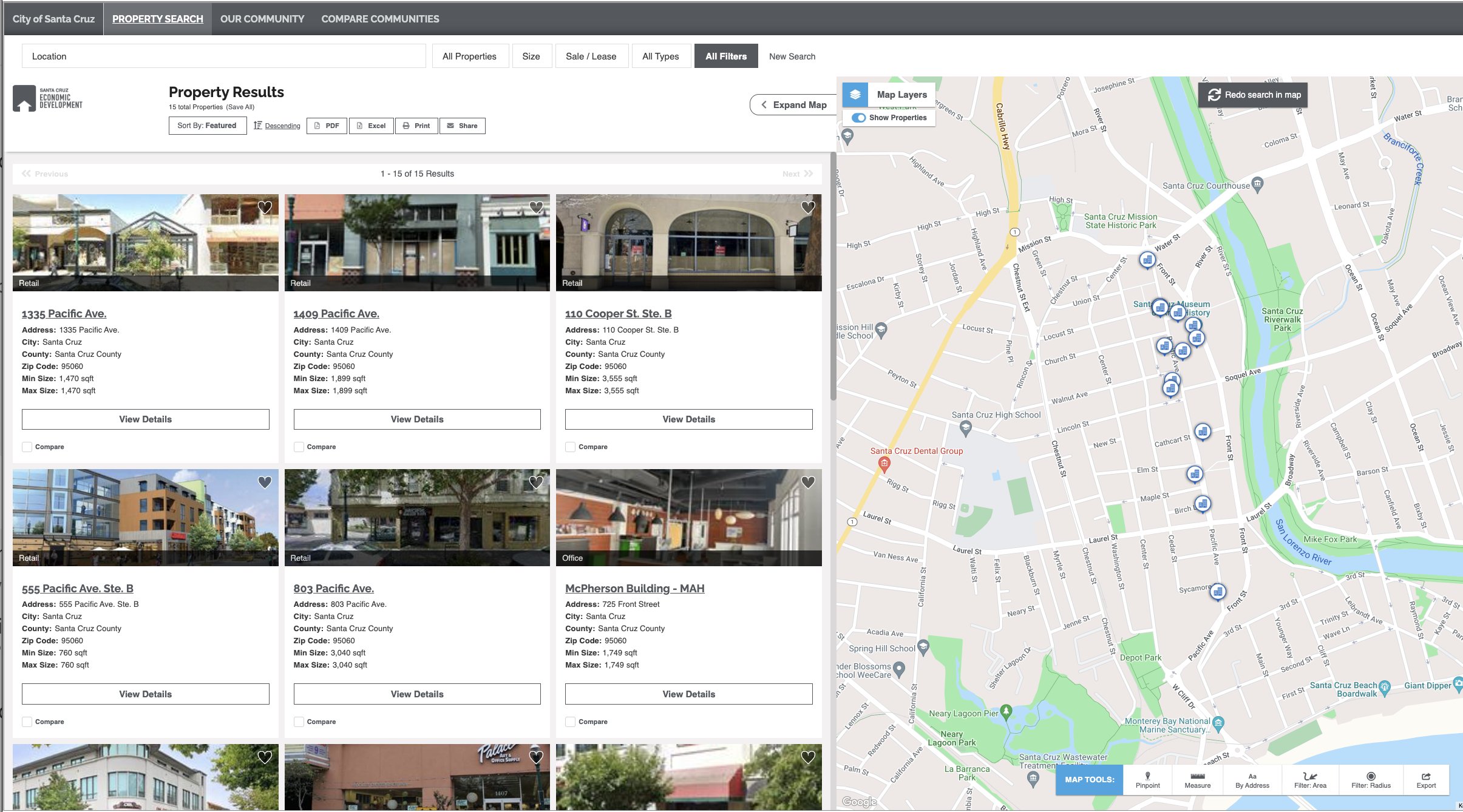Click the New Search link
Viewport: 1463px width, 812px height.
792,56
